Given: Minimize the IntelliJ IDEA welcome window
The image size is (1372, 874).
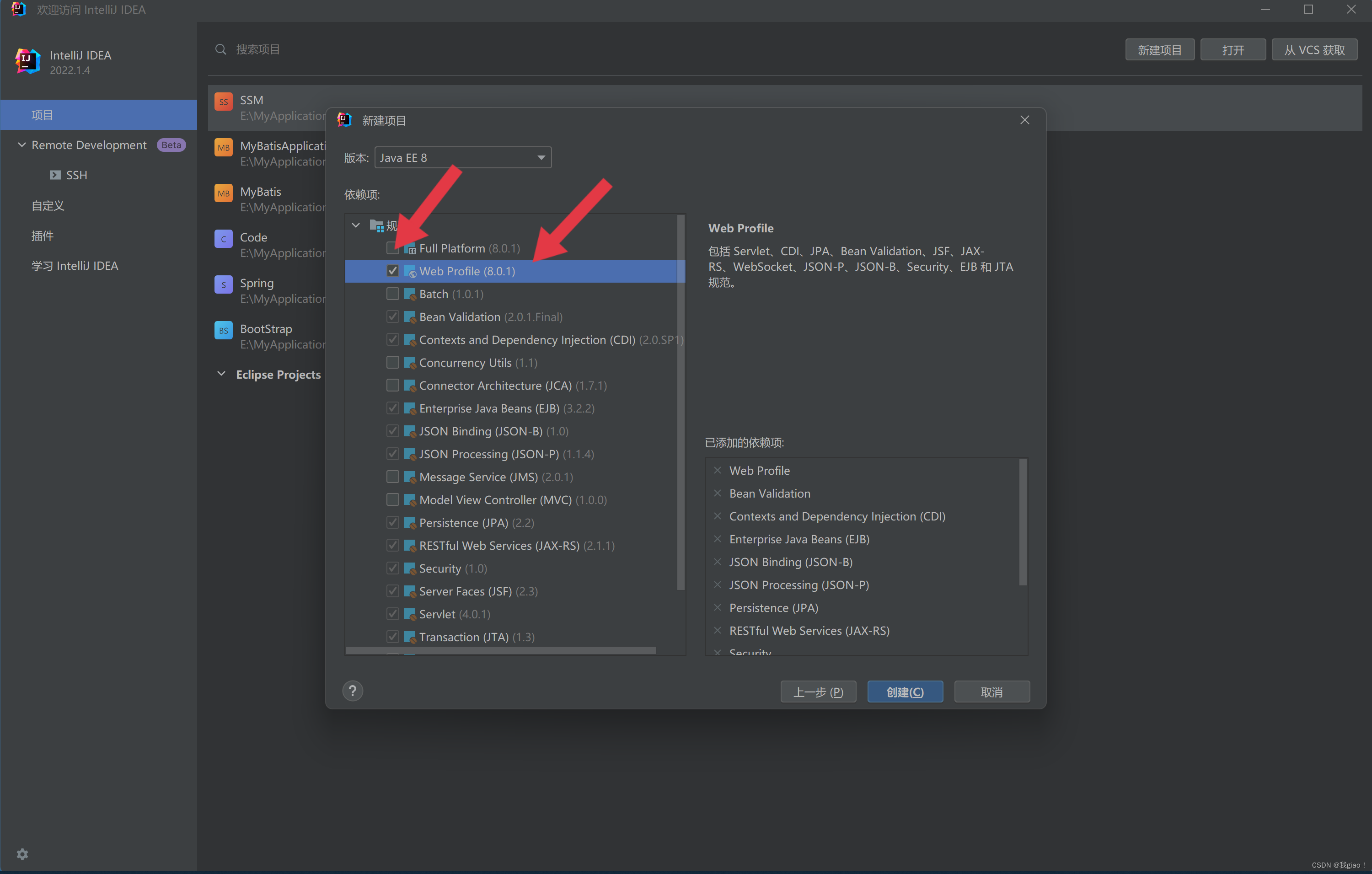Looking at the screenshot, I should coord(1265,9).
